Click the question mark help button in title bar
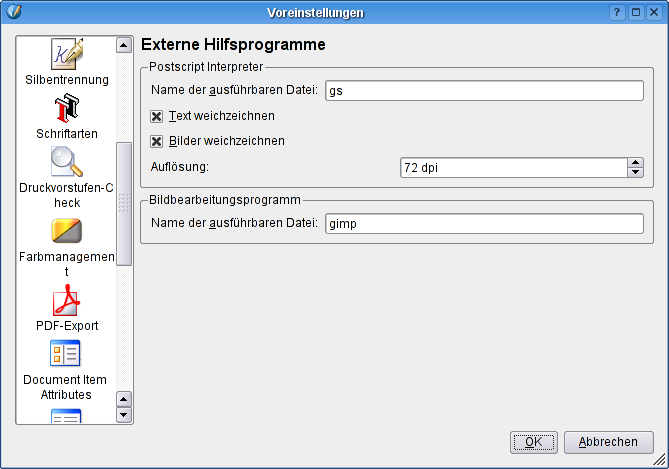669x469 pixels. pyautogui.click(x=617, y=12)
